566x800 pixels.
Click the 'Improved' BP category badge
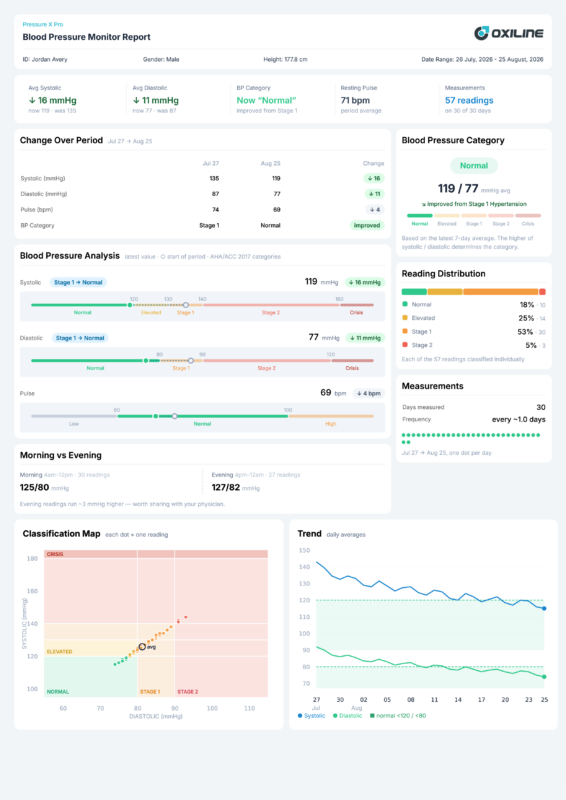click(367, 226)
